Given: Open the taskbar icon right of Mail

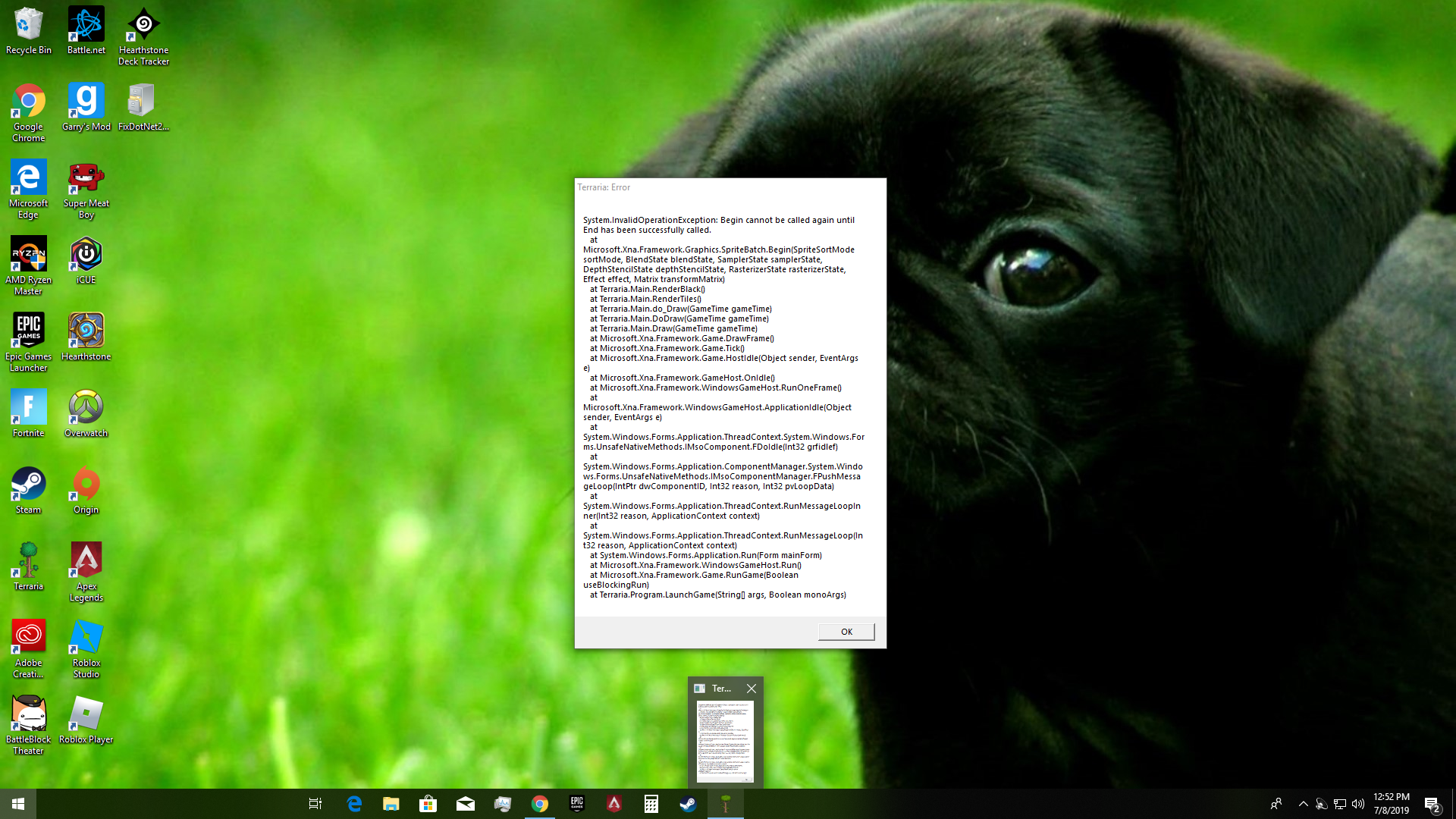Looking at the screenshot, I should click(x=503, y=804).
